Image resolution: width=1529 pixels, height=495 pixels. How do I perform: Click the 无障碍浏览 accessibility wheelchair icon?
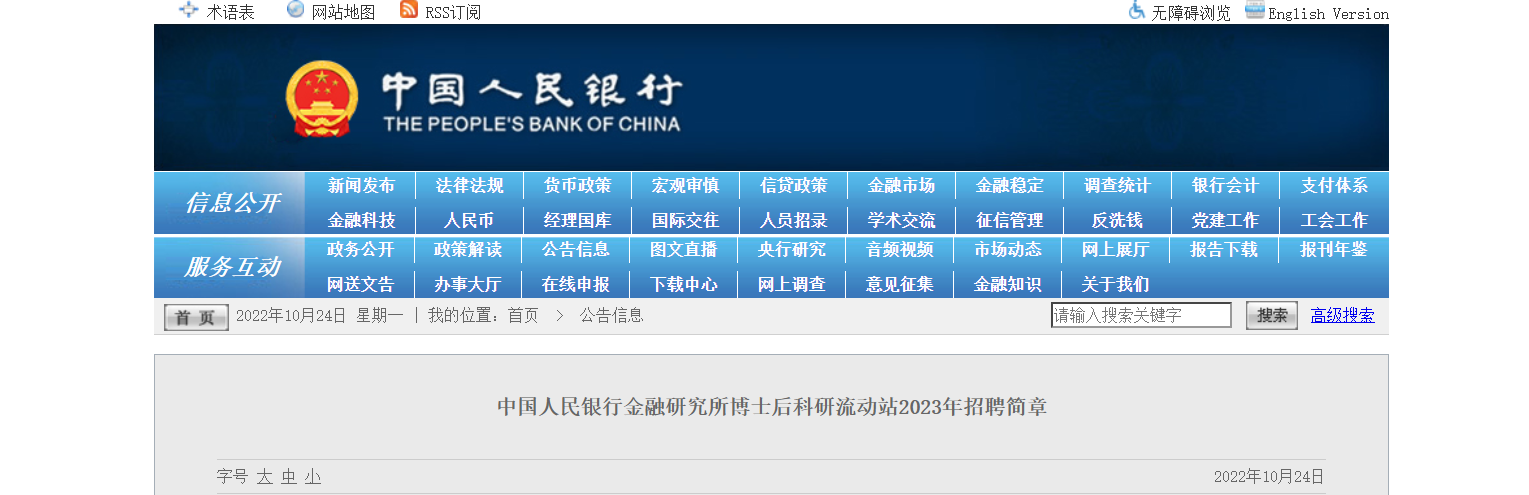click(1136, 10)
